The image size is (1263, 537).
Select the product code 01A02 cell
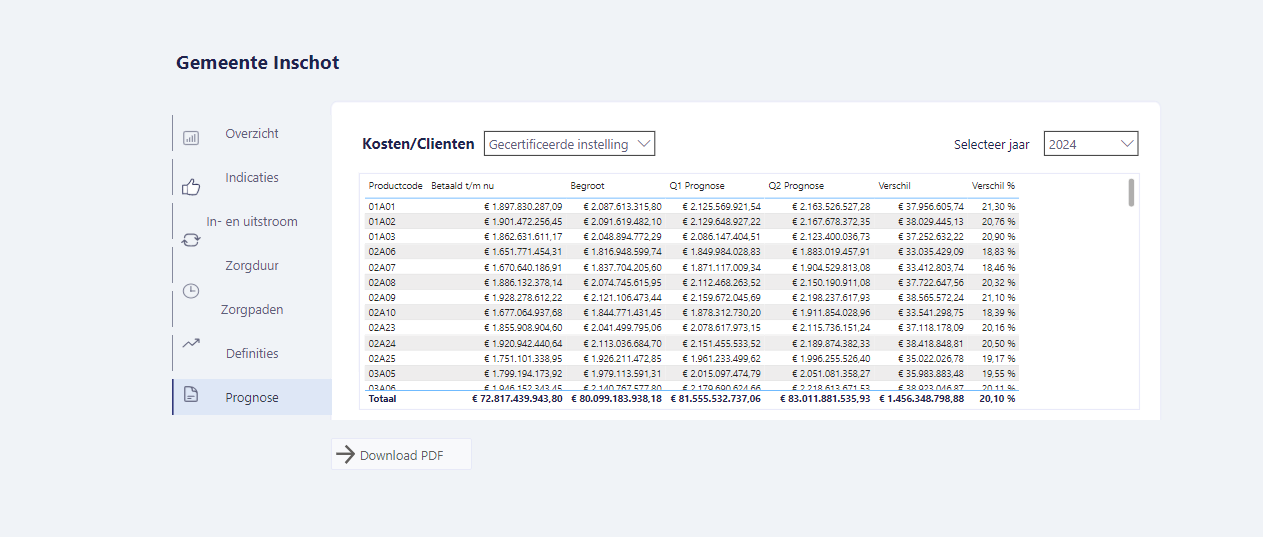point(382,221)
